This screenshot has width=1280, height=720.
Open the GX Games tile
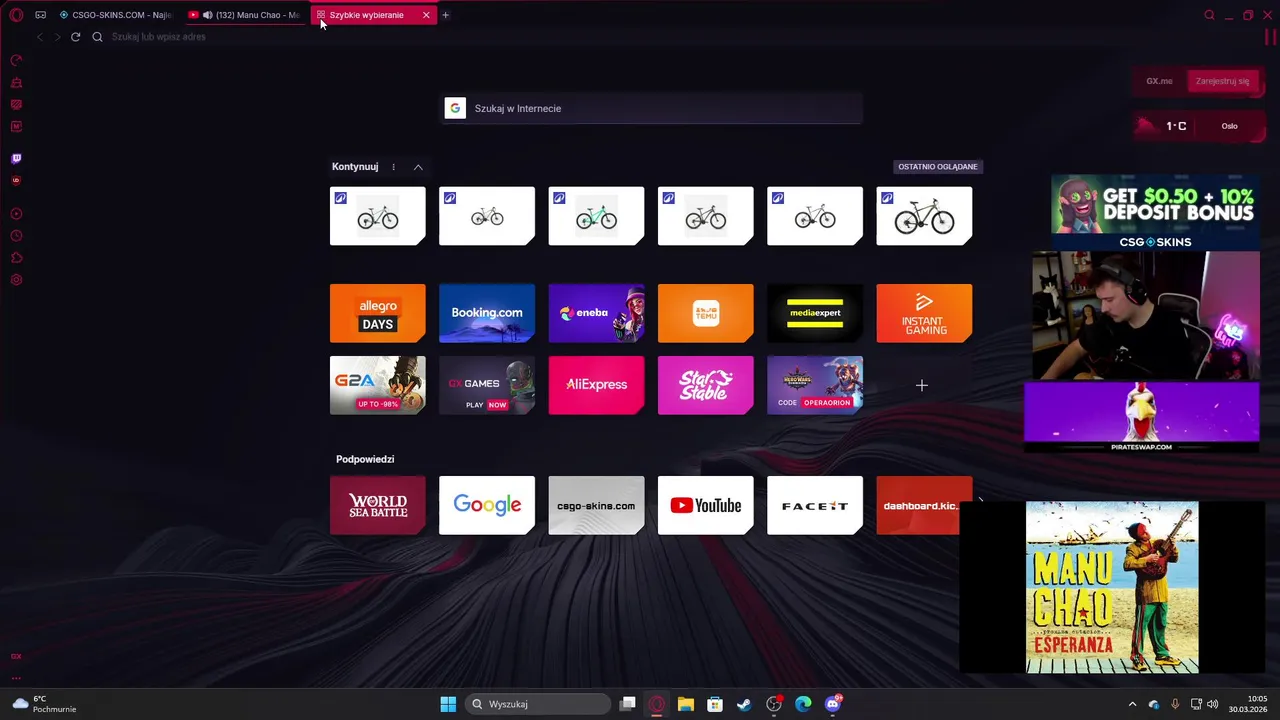[x=487, y=385]
